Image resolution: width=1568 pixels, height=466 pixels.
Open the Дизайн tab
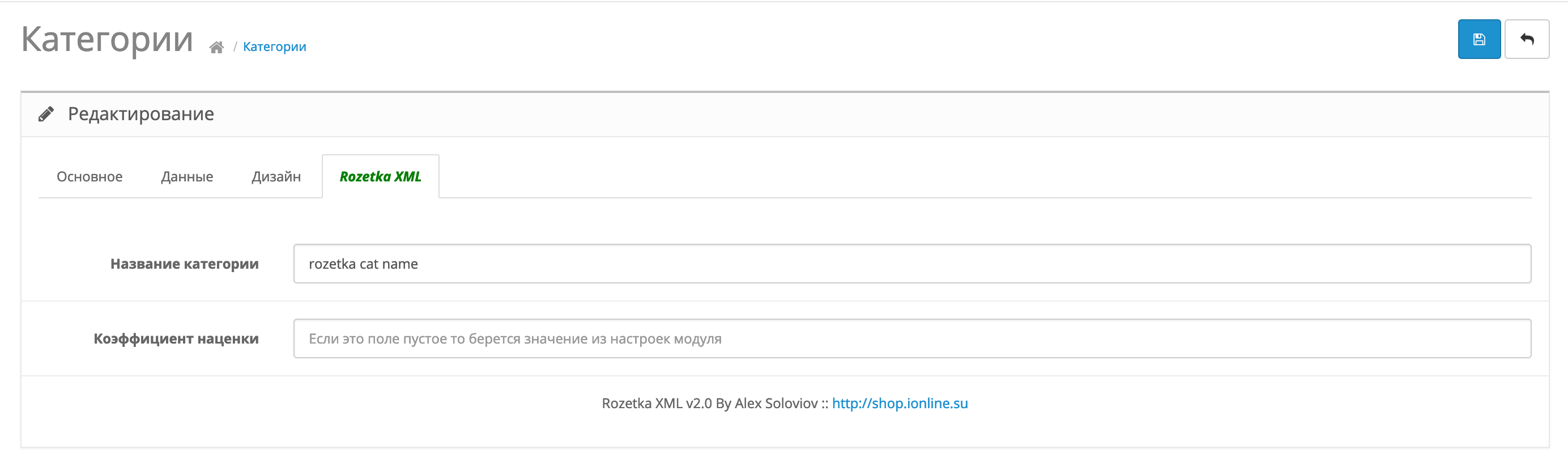(276, 177)
